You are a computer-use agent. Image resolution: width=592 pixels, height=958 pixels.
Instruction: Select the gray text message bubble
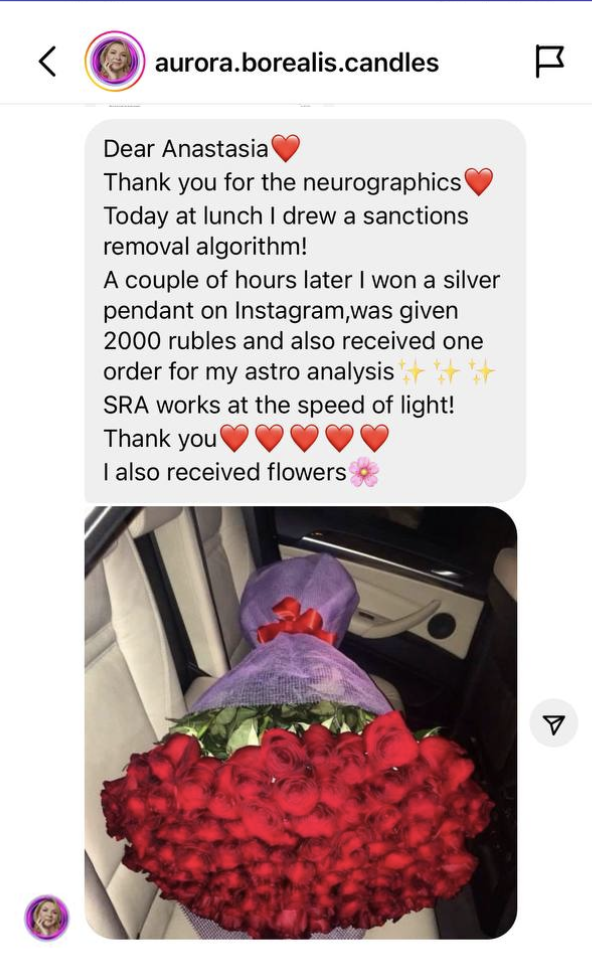point(305,311)
